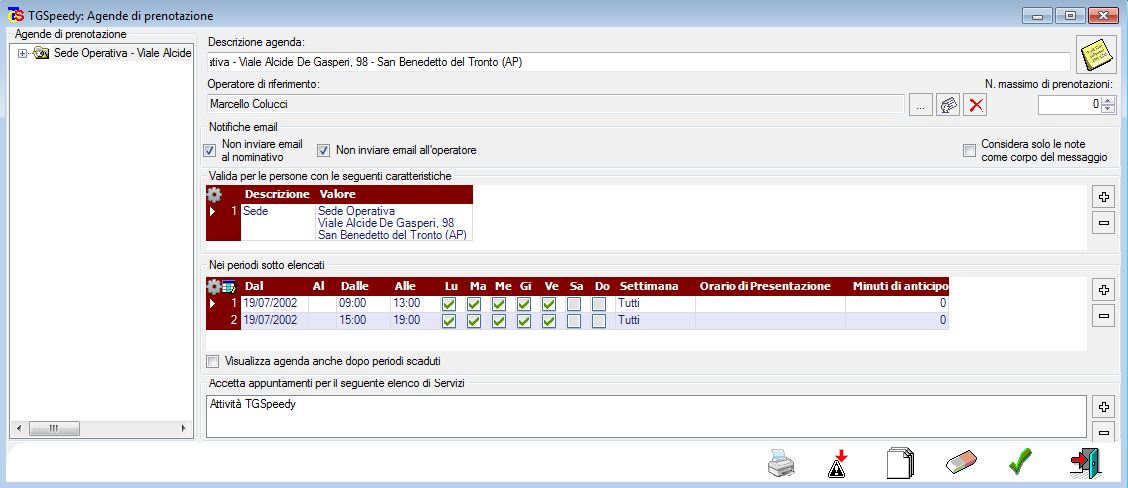Remove operator with red X icon

click(x=975, y=104)
